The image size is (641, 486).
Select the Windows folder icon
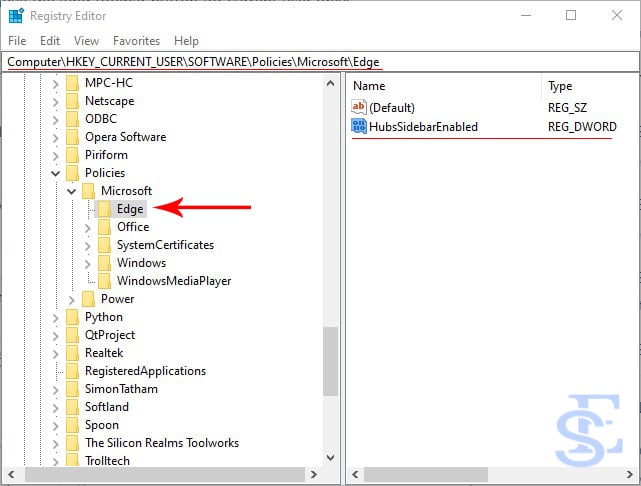104,263
